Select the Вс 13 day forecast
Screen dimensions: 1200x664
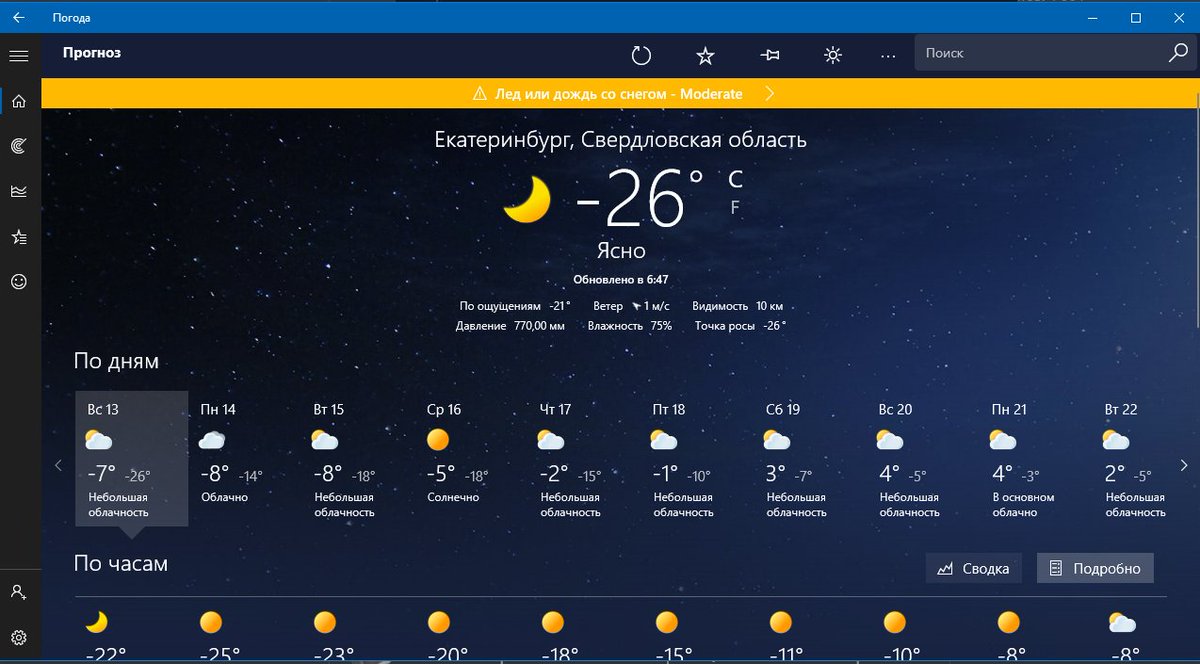[132, 458]
